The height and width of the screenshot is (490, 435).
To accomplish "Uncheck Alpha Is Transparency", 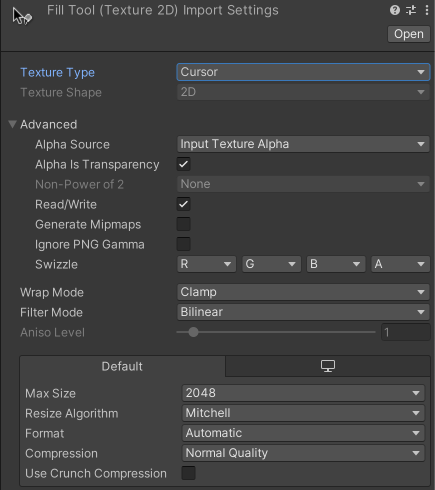I will (x=184, y=164).
